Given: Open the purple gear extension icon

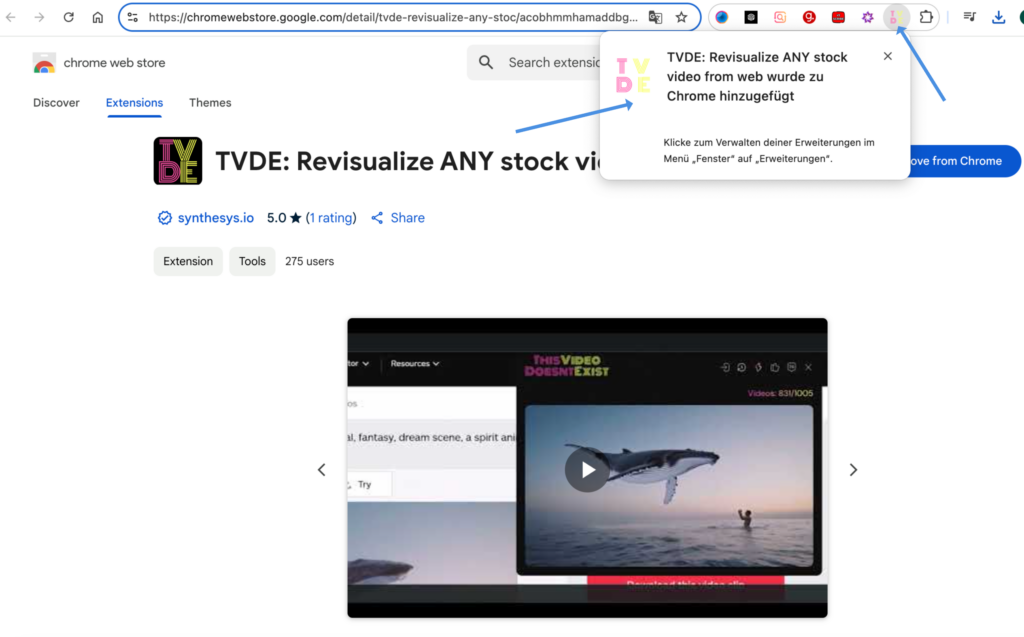Looking at the screenshot, I should pos(867,18).
